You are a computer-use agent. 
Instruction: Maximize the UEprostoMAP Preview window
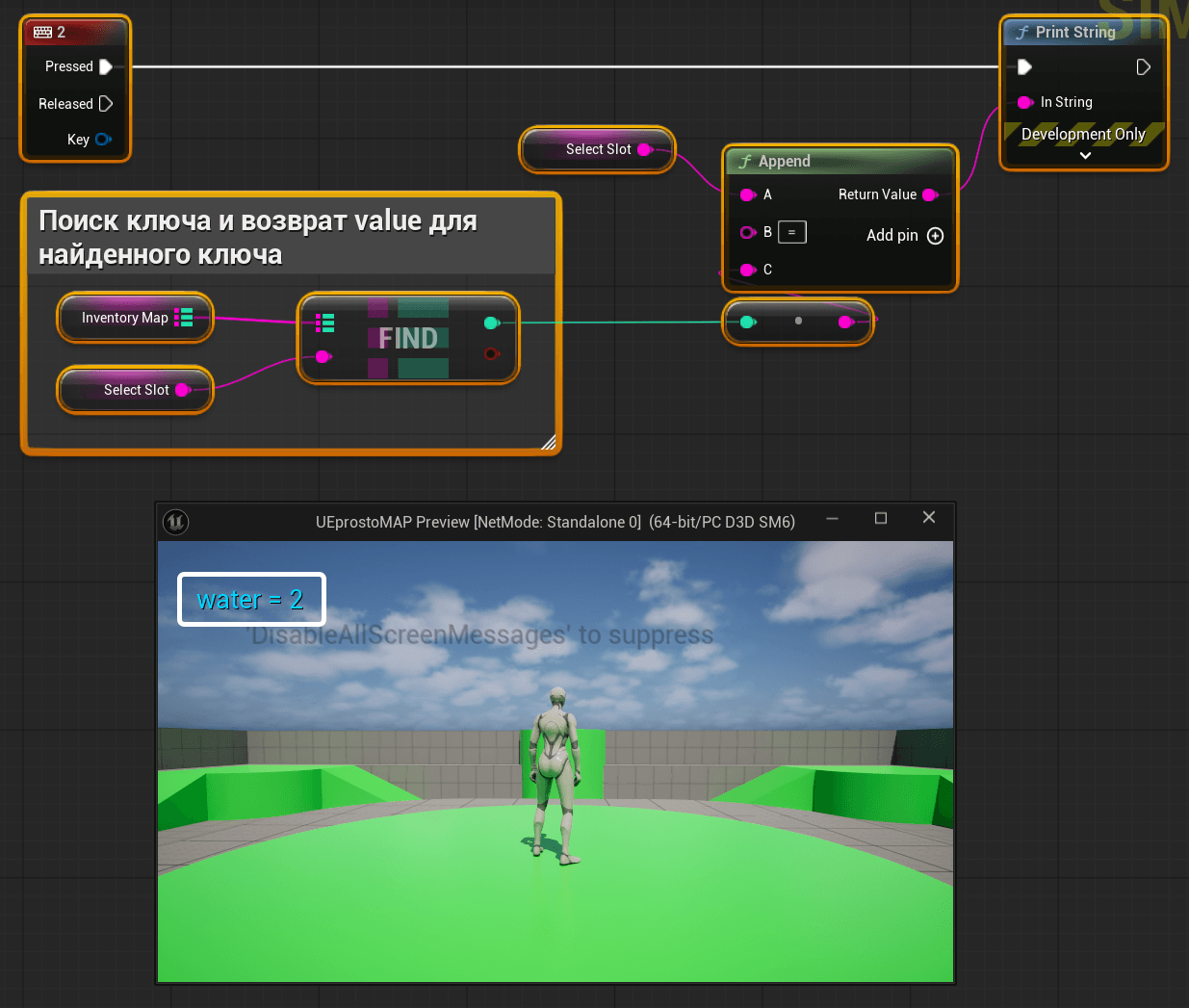pyautogui.click(x=880, y=518)
